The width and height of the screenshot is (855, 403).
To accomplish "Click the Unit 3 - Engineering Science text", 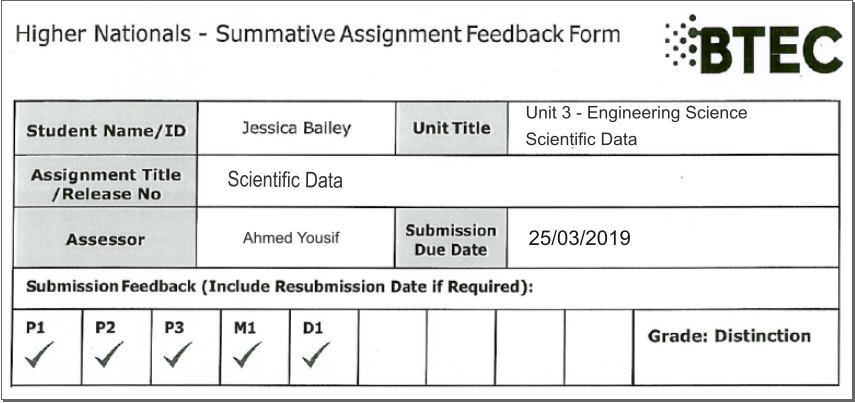I will (636, 113).
